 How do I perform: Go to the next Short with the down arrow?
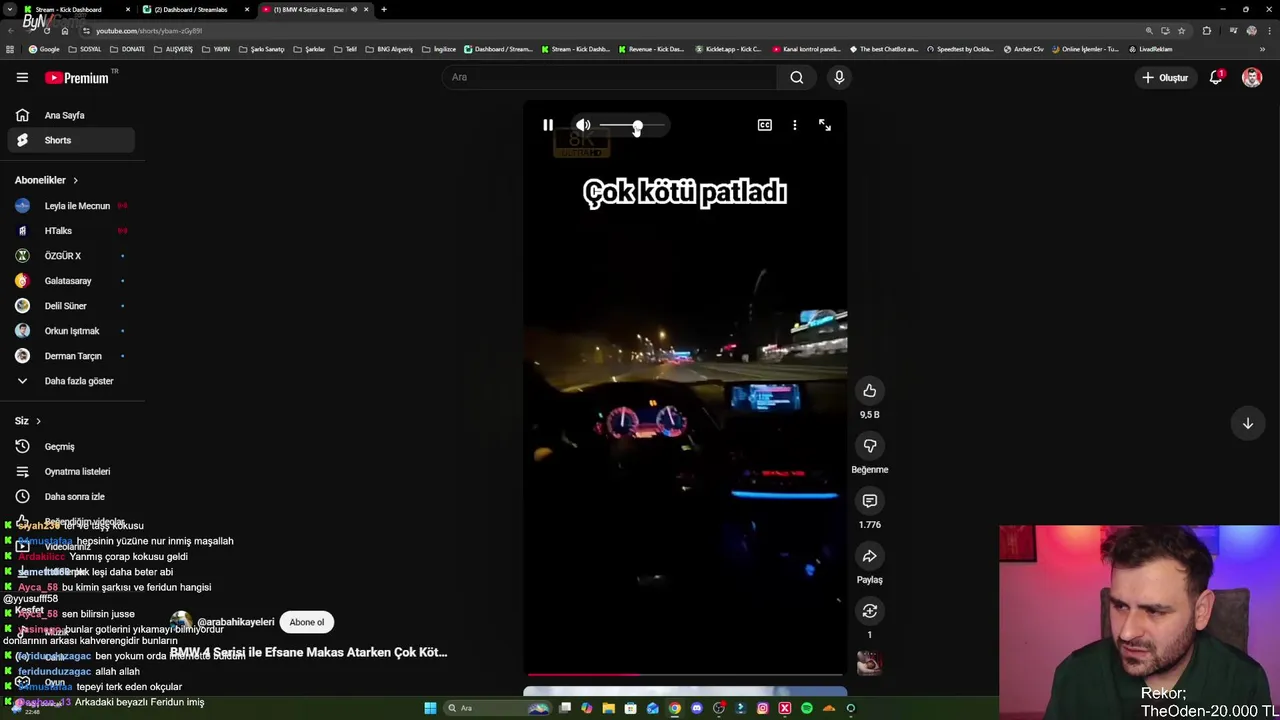(1248, 423)
